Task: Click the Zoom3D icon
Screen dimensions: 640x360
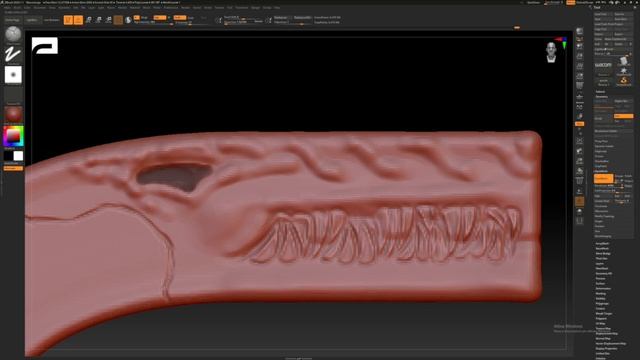Action: coord(579,161)
